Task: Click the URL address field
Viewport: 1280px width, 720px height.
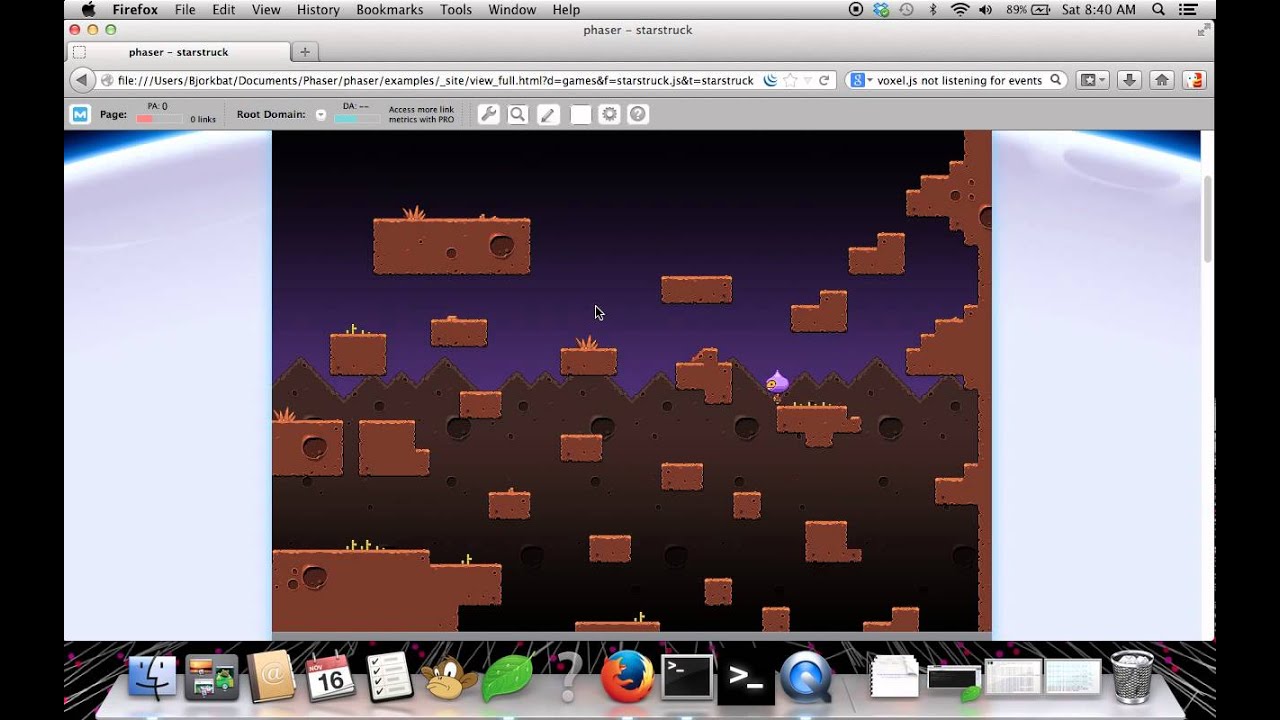Action: [435, 80]
